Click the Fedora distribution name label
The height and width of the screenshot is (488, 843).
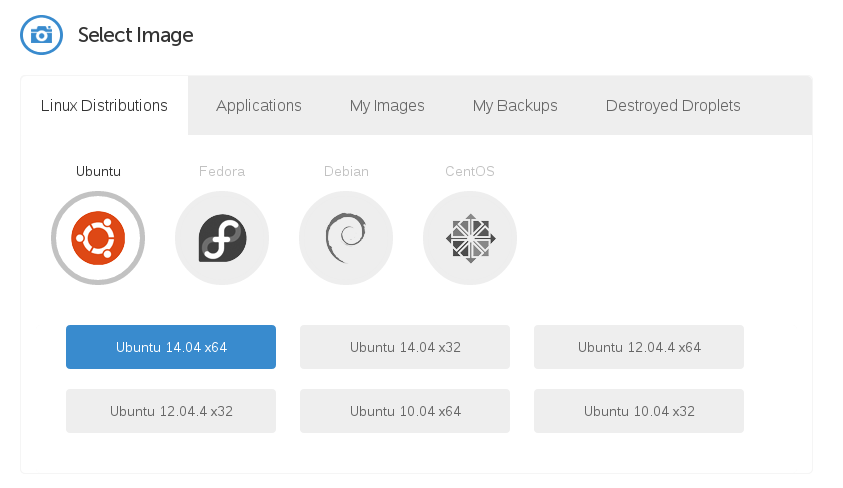tap(222, 171)
